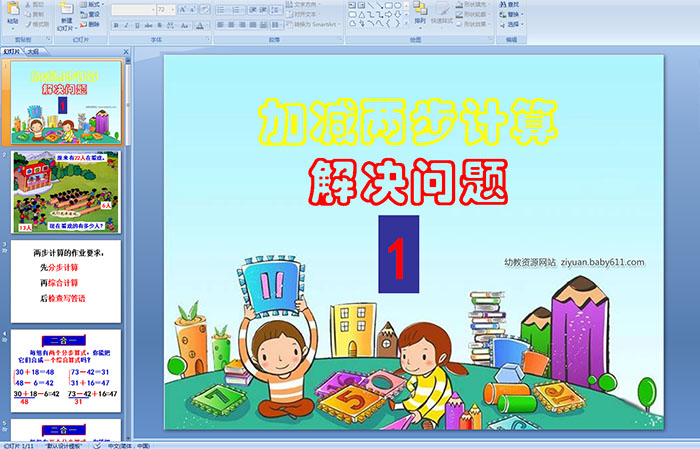
Task: Click the Grow Font icon
Action: (183, 9)
